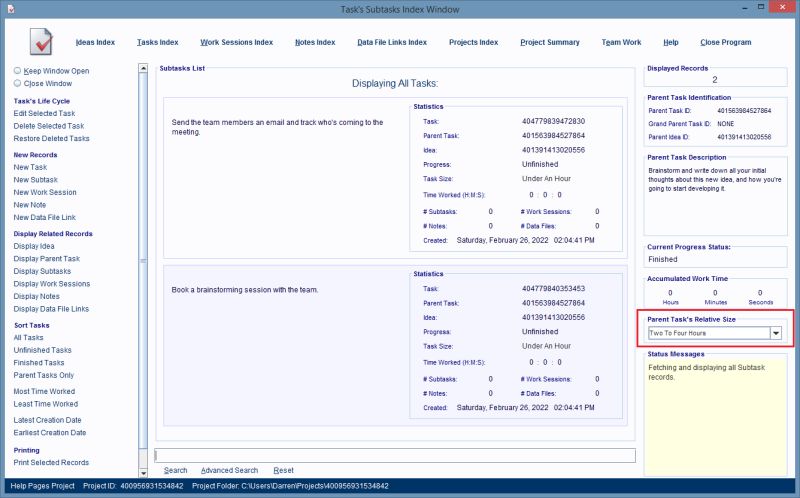Image resolution: width=800 pixels, height=498 pixels.
Task: Sort by Least Time Worked
Action: click(46, 404)
